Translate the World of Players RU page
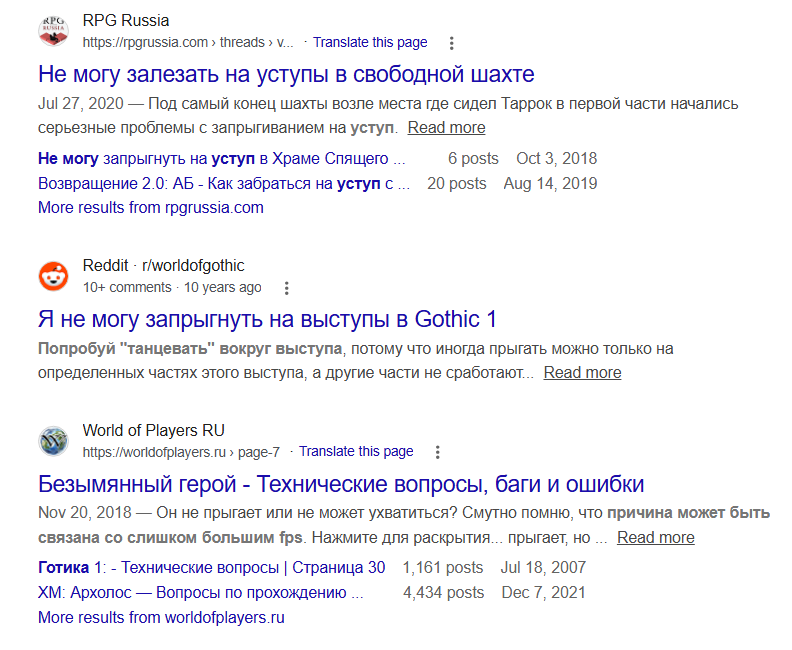792x650 pixels. pos(356,452)
